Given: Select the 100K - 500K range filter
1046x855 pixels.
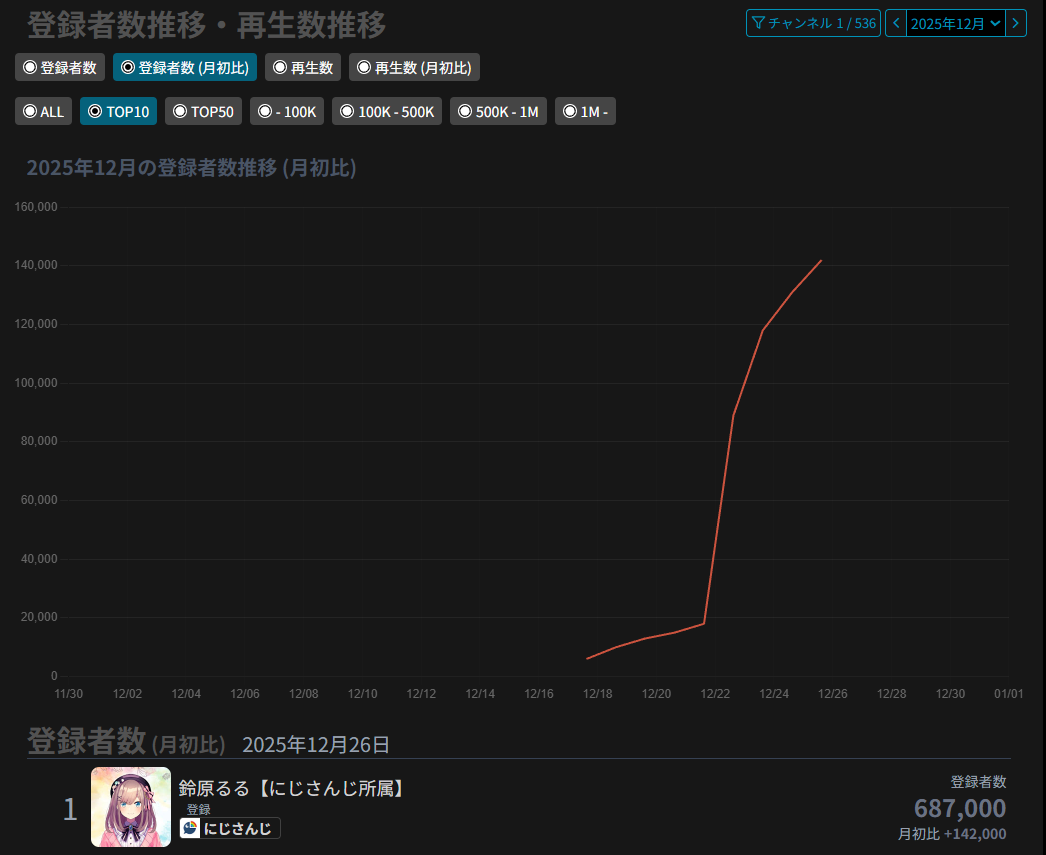Looking at the screenshot, I should click(x=387, y=111).
